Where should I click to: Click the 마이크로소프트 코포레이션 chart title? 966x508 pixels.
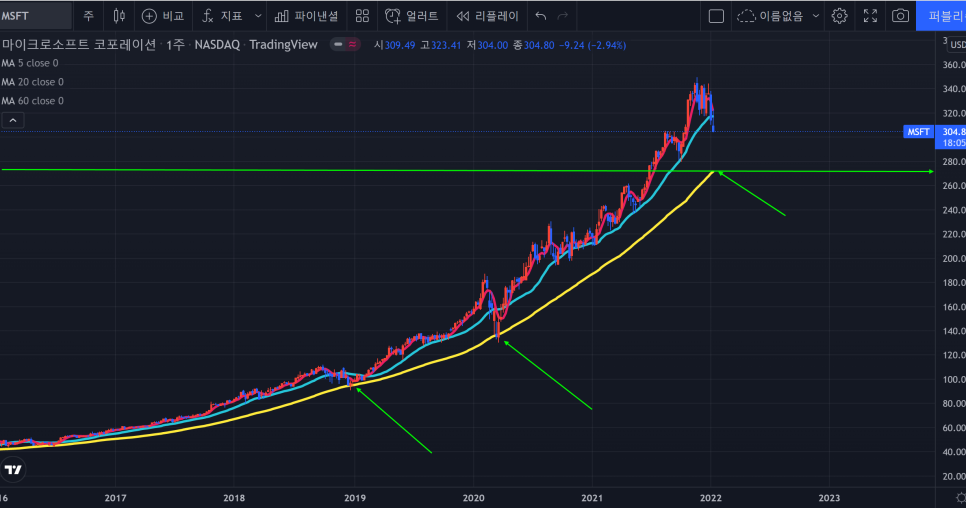click(79, 44)
